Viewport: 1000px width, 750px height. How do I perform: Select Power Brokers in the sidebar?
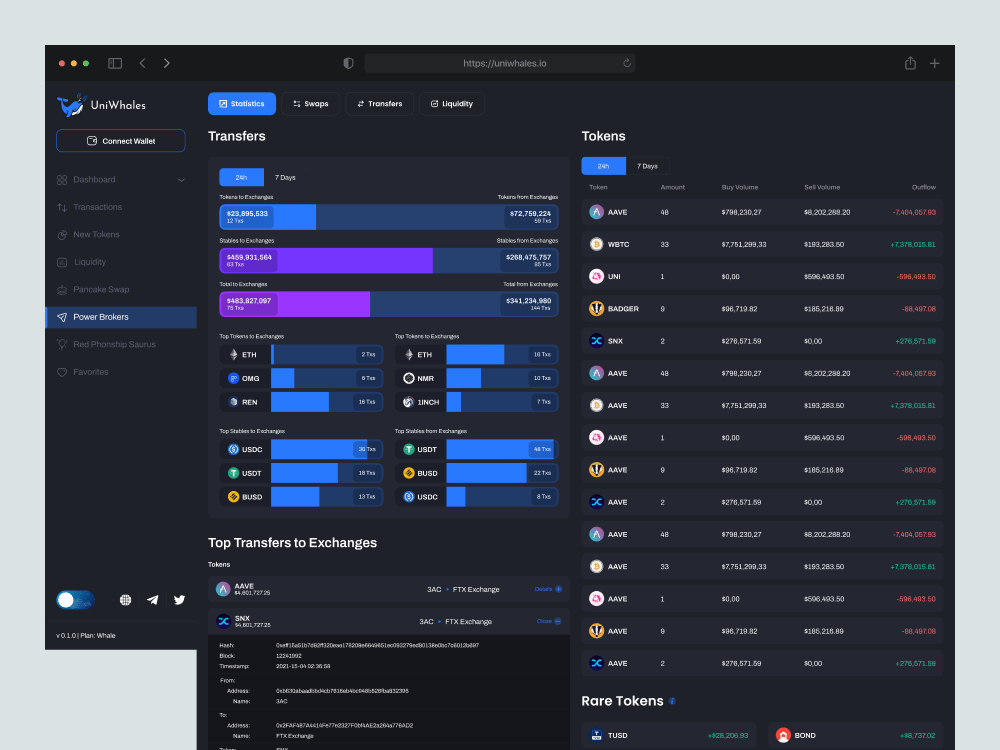tap(121, 317)
